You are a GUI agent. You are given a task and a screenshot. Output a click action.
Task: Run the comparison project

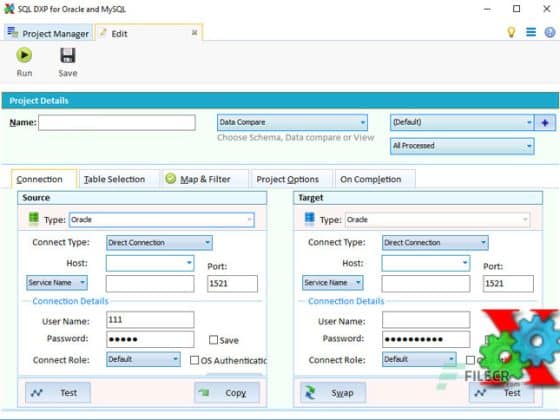(24, 62)
